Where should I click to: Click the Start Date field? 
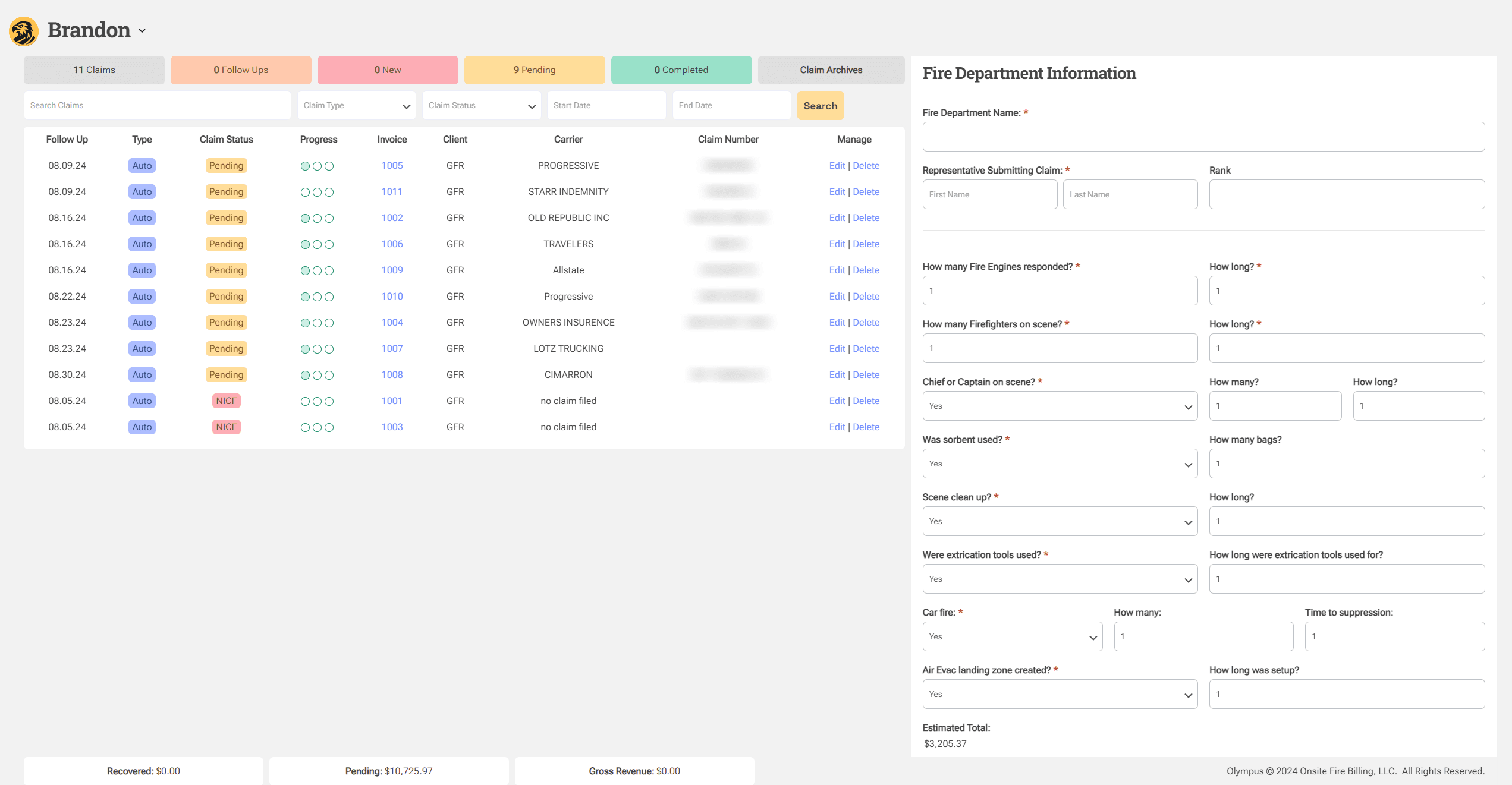coord(606,105)
